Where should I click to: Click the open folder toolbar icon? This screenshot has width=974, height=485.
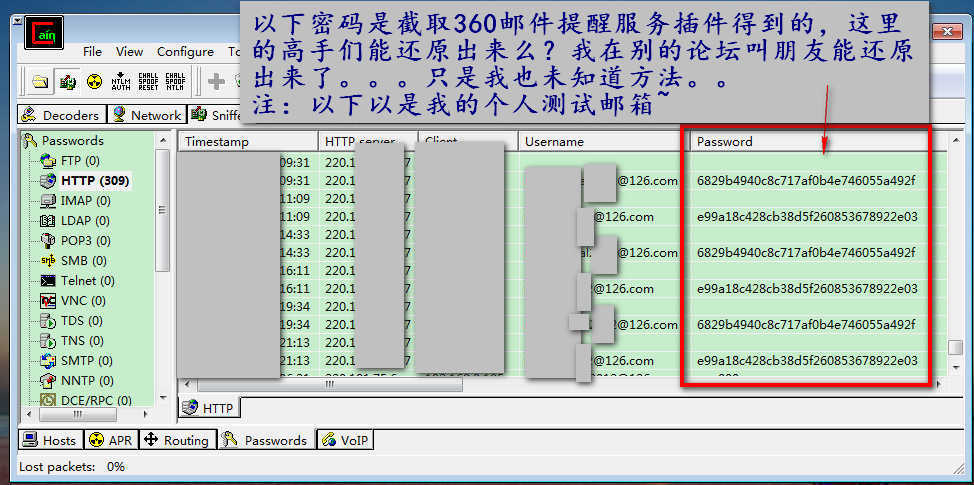41,81
